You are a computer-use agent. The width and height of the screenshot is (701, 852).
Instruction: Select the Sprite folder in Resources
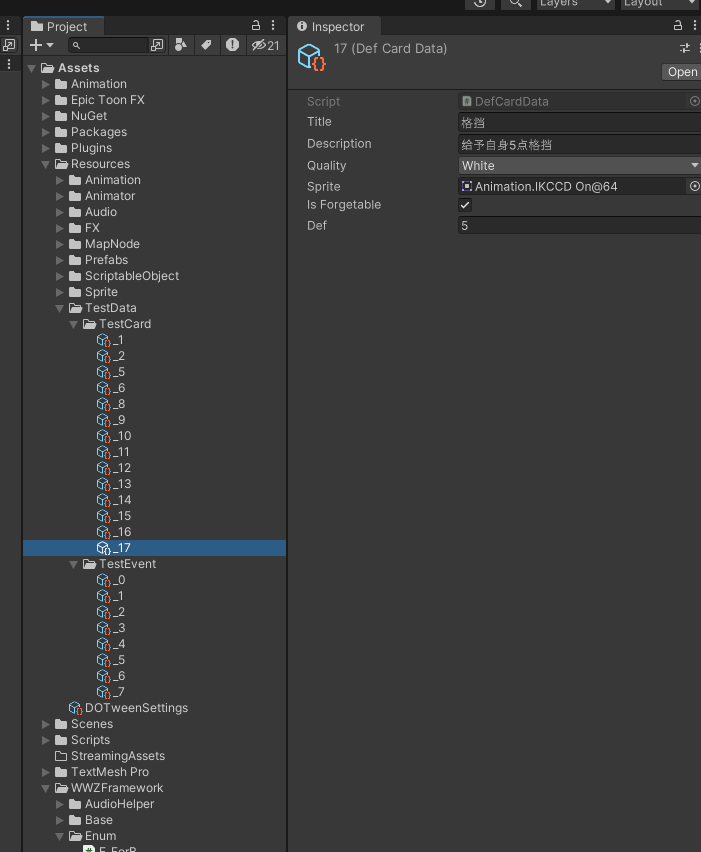(x=93, y=292)
